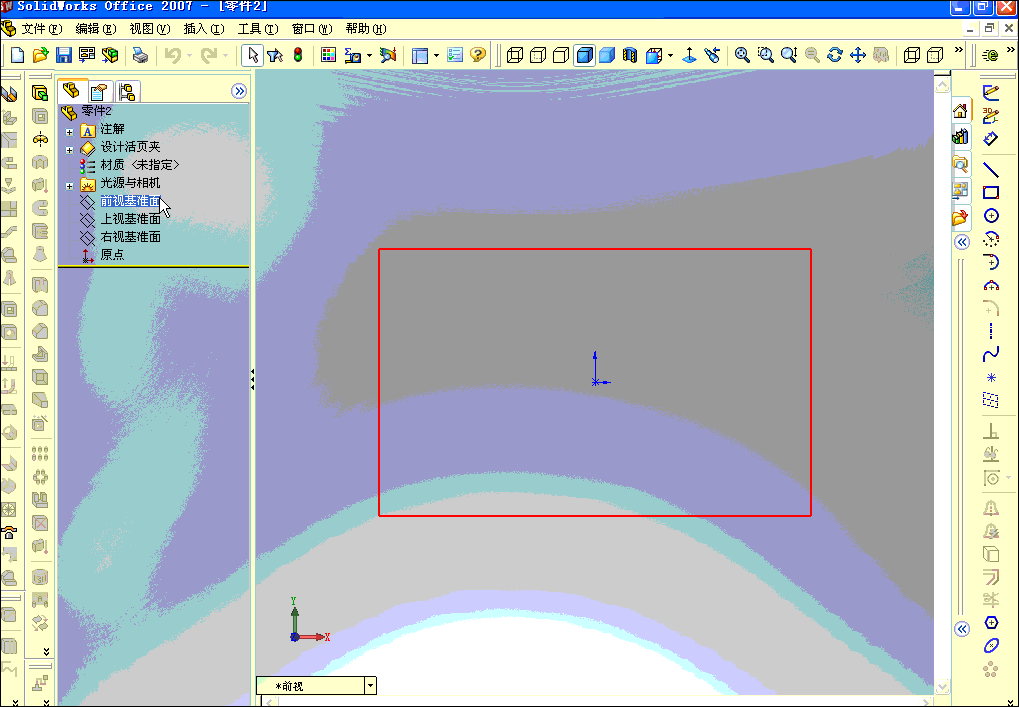This screenshot has width=1019, height=707.
Task: Open a file using the Open folder icon
Action: click(40, 55)
